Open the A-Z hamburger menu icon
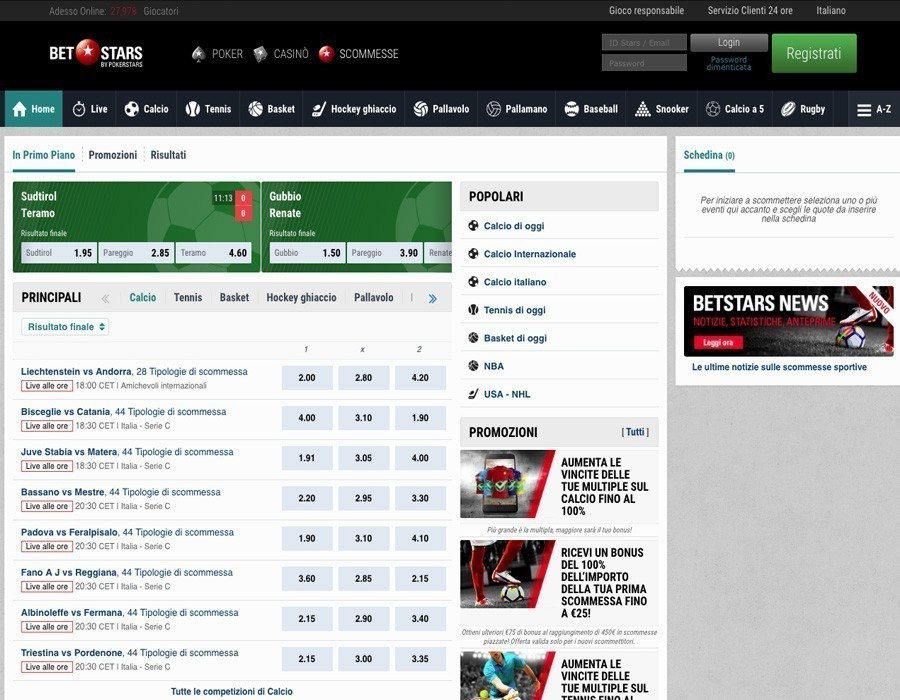Screen dimensions: 900x700 click(x=864, y=110)
